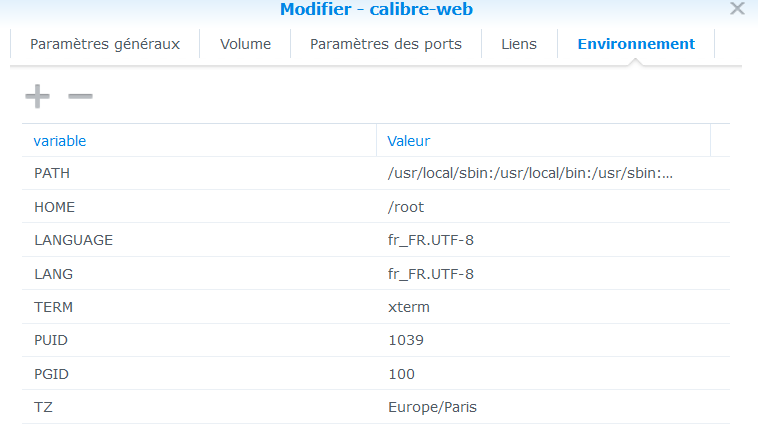This screenshot has height=429, width=758.
Task: Close the Modifier calibre-web dialog
Action: [737, 9]
